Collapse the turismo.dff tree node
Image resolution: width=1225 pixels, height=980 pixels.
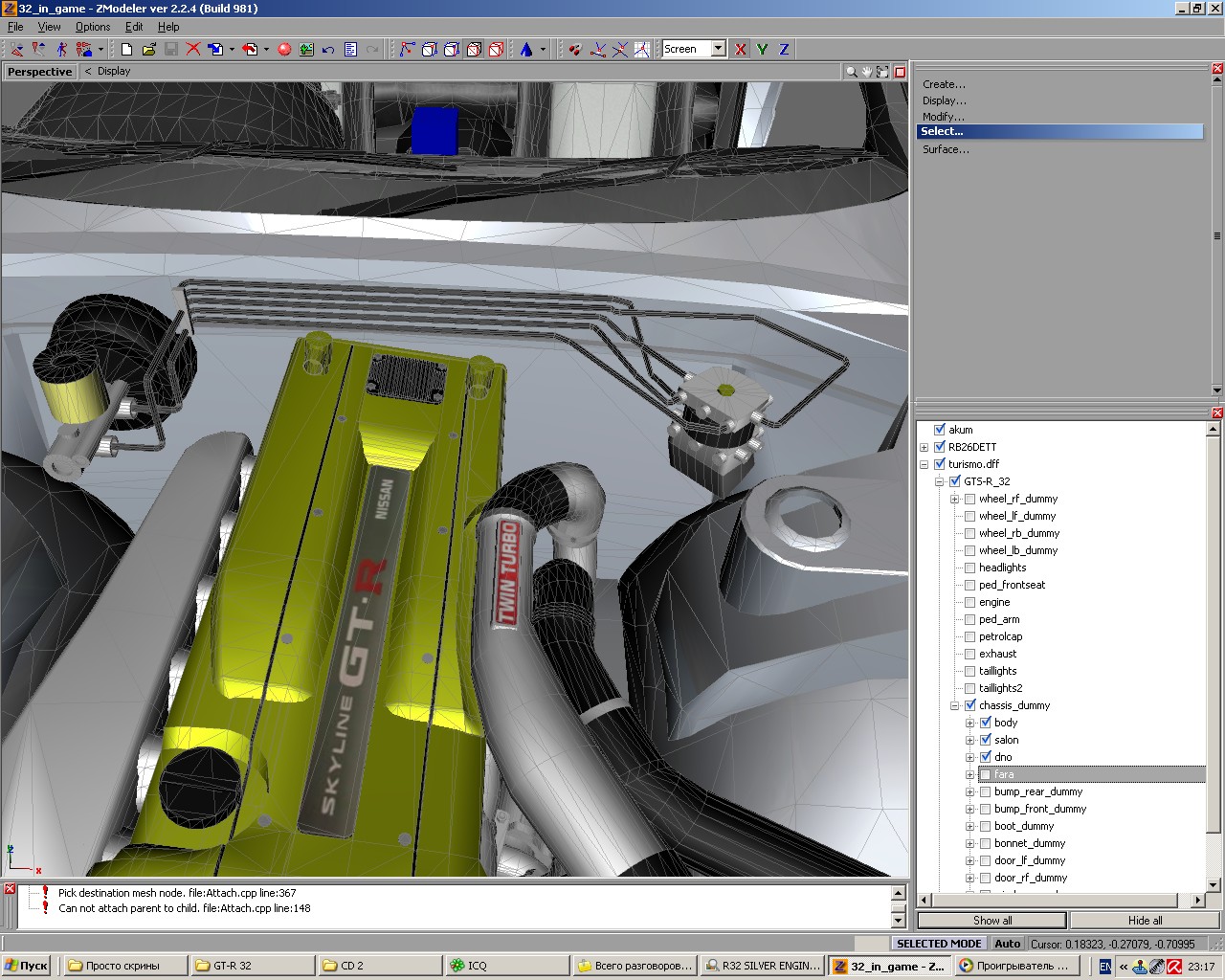(x=924, y=464)
